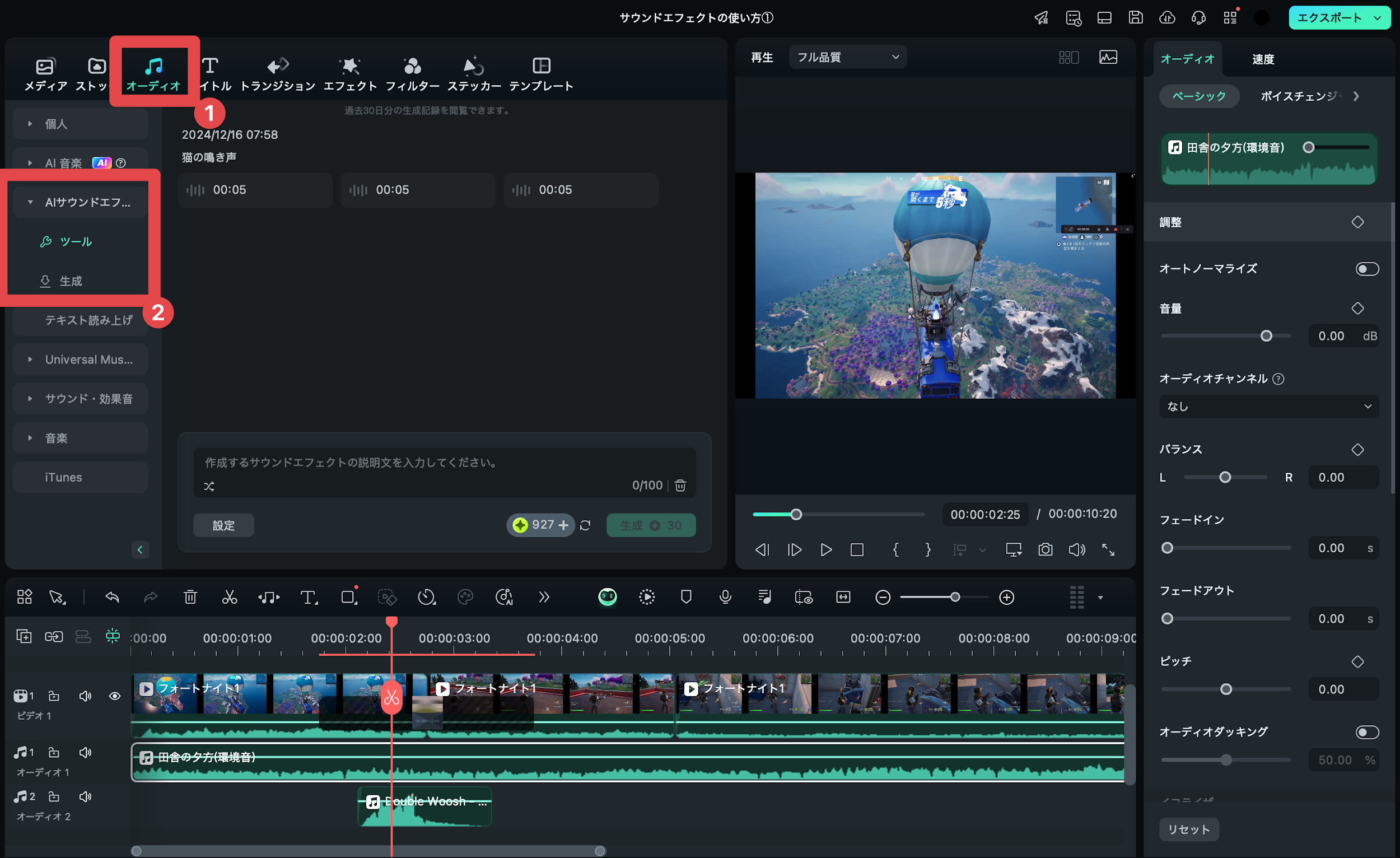The height and width of the screenshot is (858, 1400).
Task: Zoom in the timeline with plus icon
Action: click(1006, 597)
